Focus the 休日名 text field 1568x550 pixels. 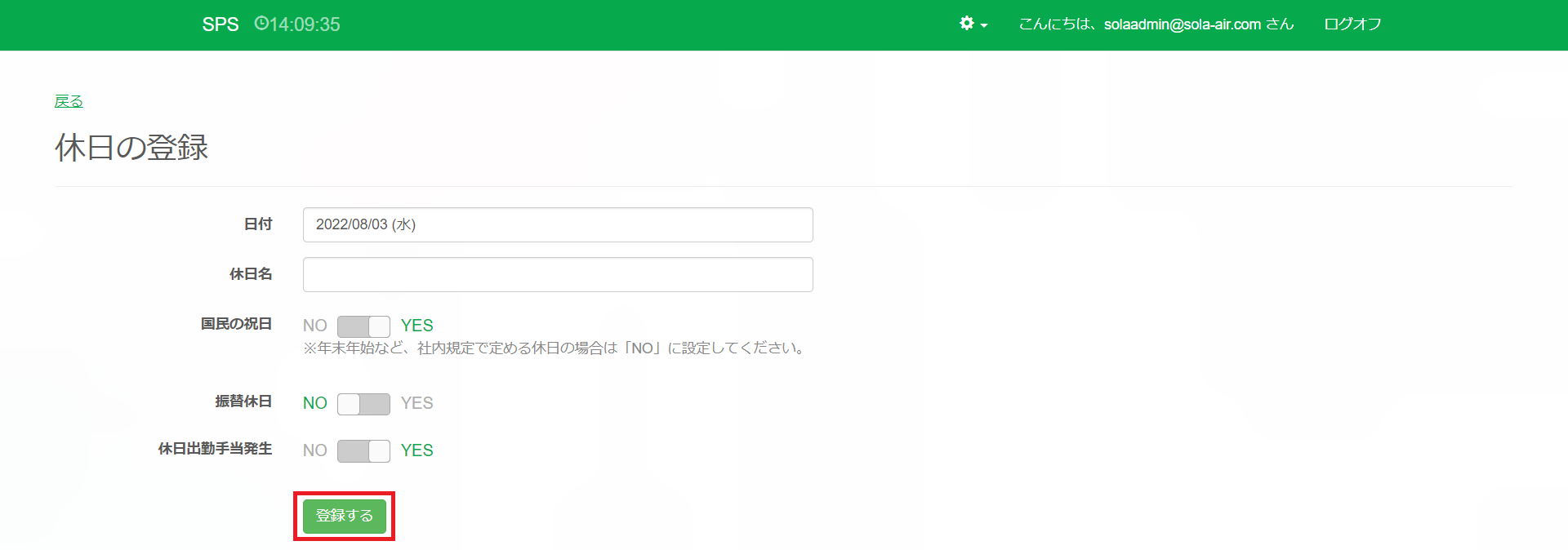tap(558, 275)
